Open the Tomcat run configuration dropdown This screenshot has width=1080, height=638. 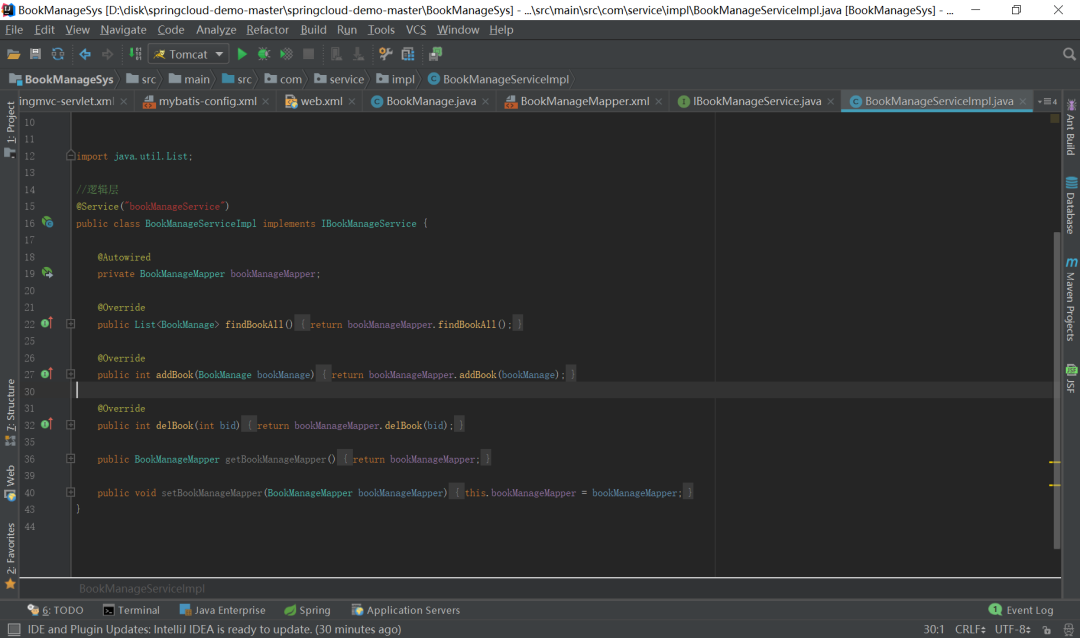click(x=189, y=54)
